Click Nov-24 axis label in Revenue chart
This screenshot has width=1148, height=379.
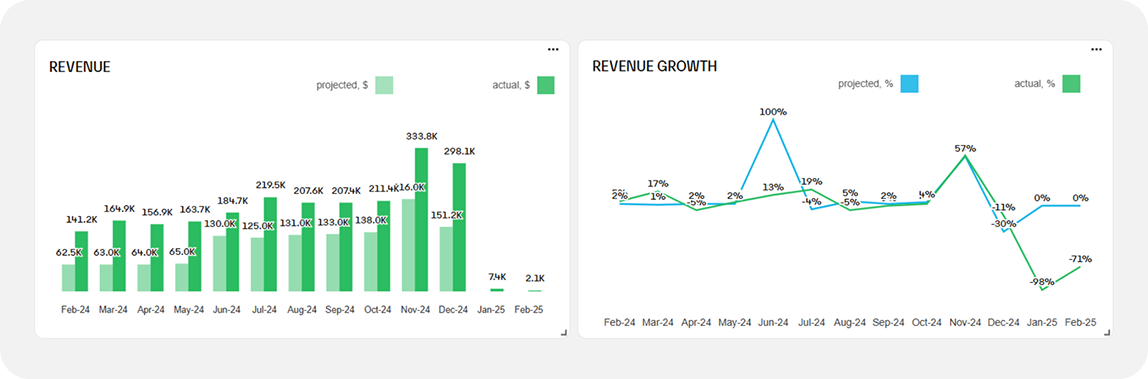[416, 310]
